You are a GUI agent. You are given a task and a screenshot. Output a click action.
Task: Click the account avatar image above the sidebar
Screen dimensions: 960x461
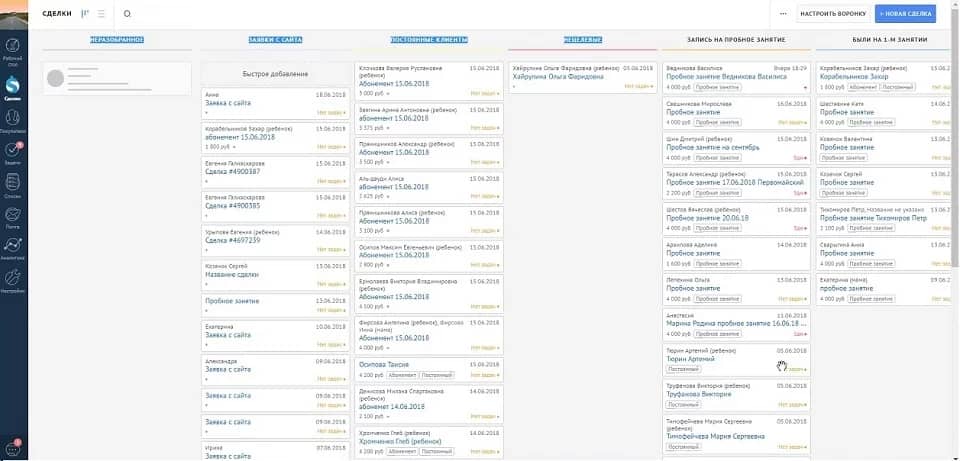coord(13,13)
